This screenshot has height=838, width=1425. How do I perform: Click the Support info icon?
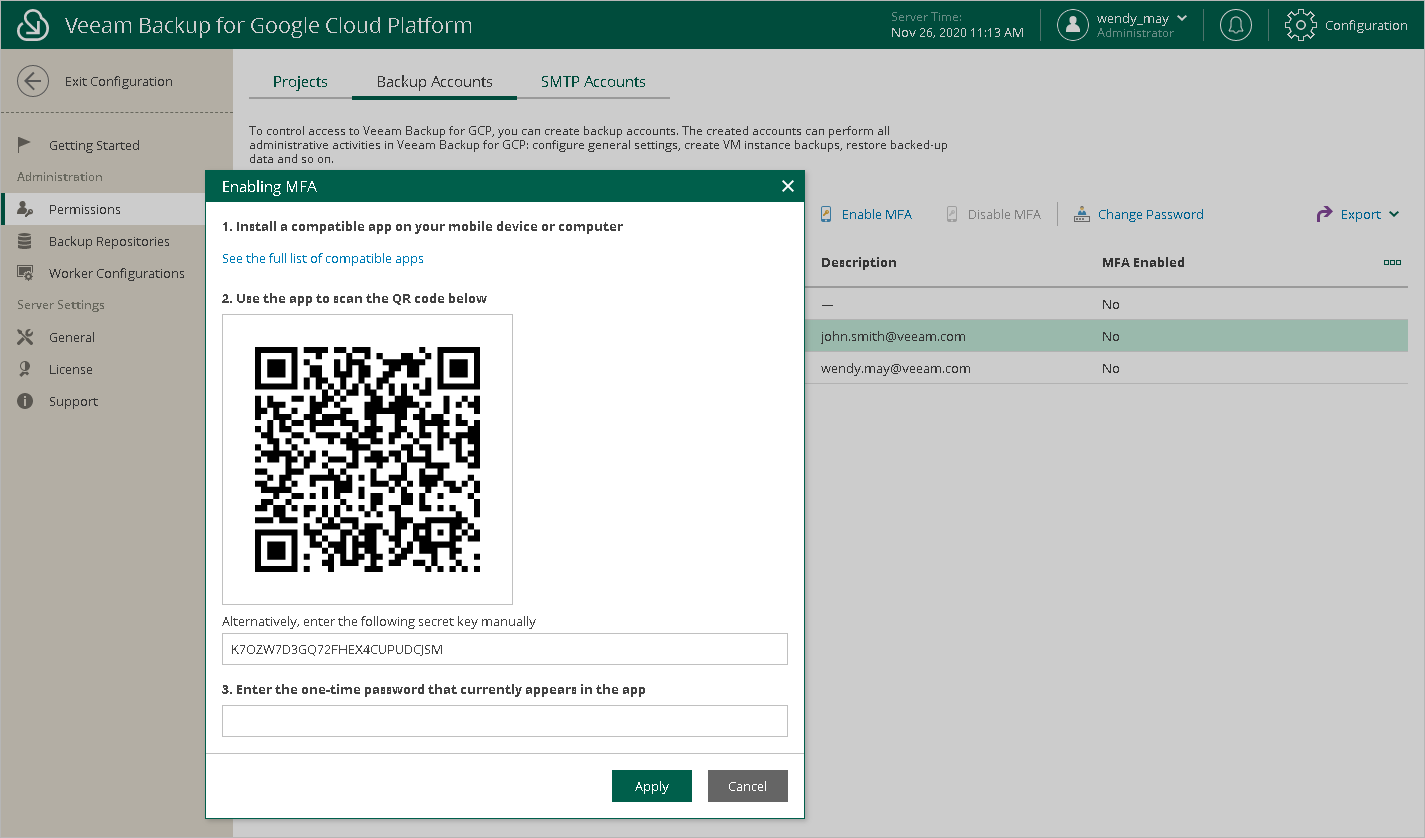click(25, 401)
